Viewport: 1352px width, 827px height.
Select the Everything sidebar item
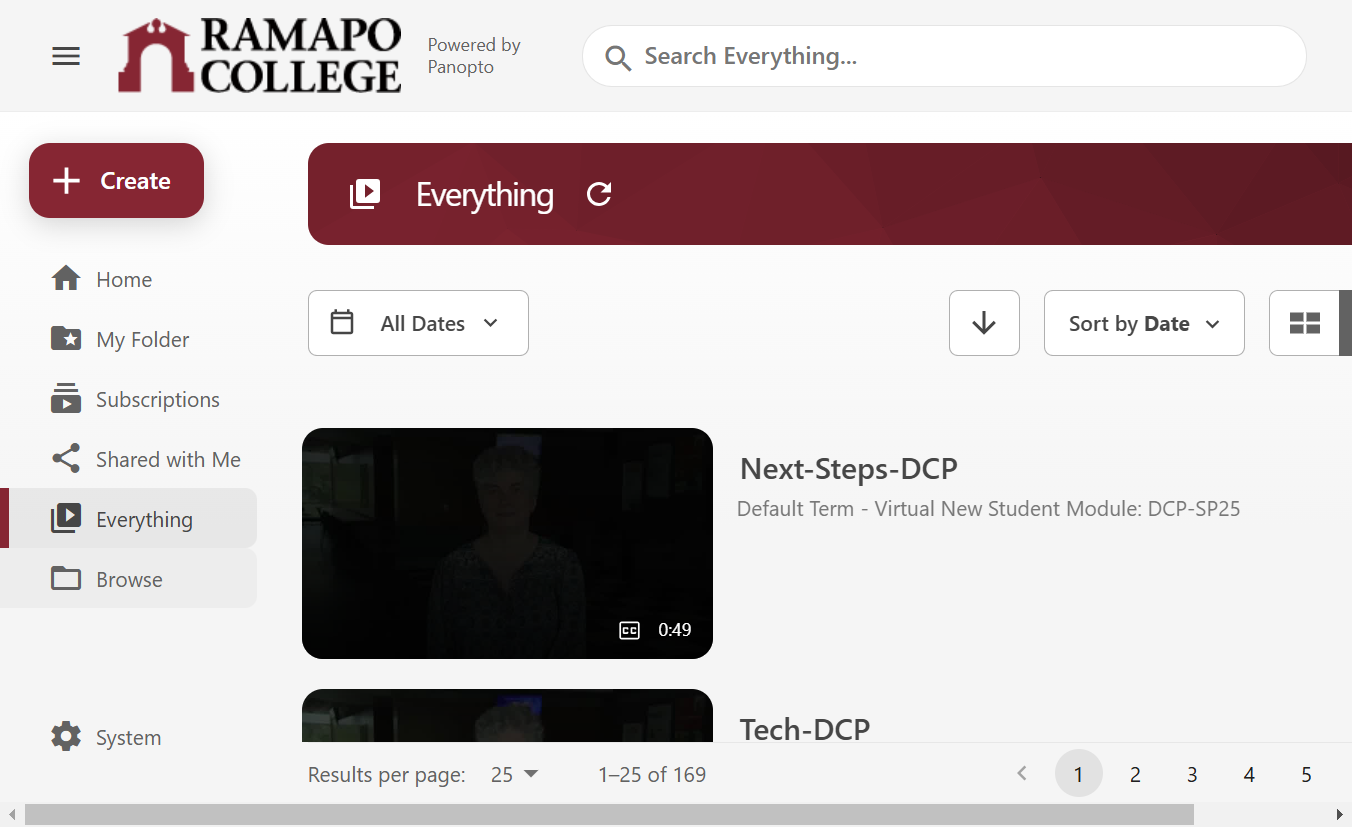click(128, 518)
